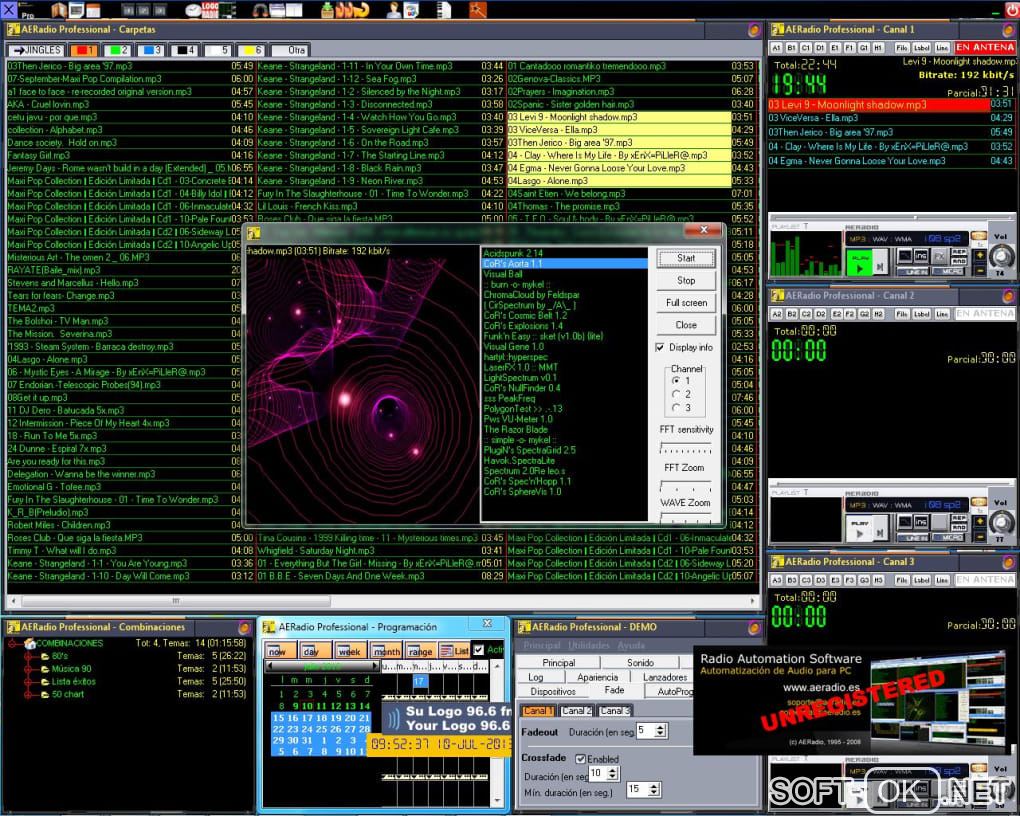
Task: Expand the 80's combination folder
Action: (x=30, y=656)
